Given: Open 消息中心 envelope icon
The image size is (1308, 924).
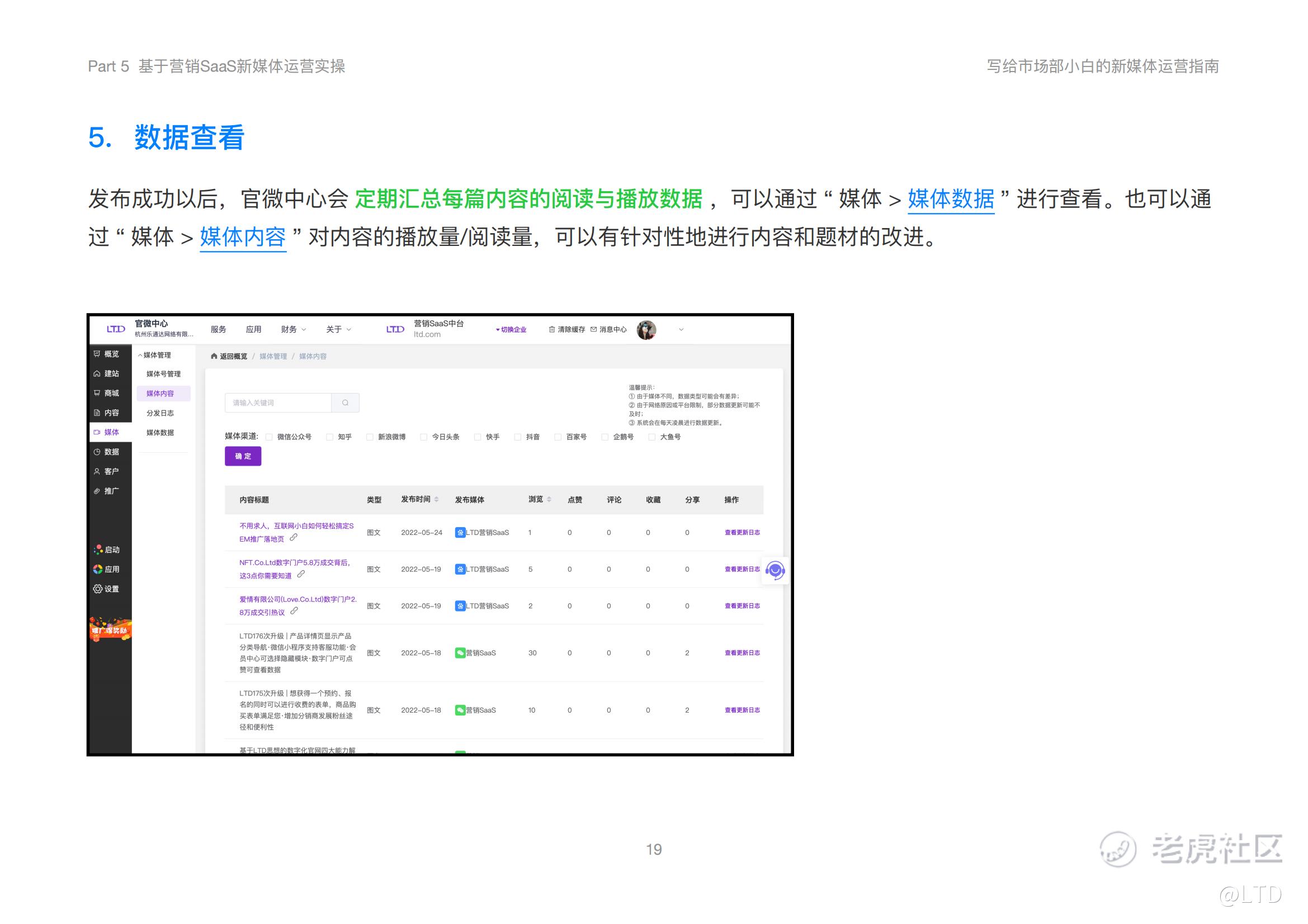Looking at the screenshot, I should pyautogui.click(x=594, y=329).
